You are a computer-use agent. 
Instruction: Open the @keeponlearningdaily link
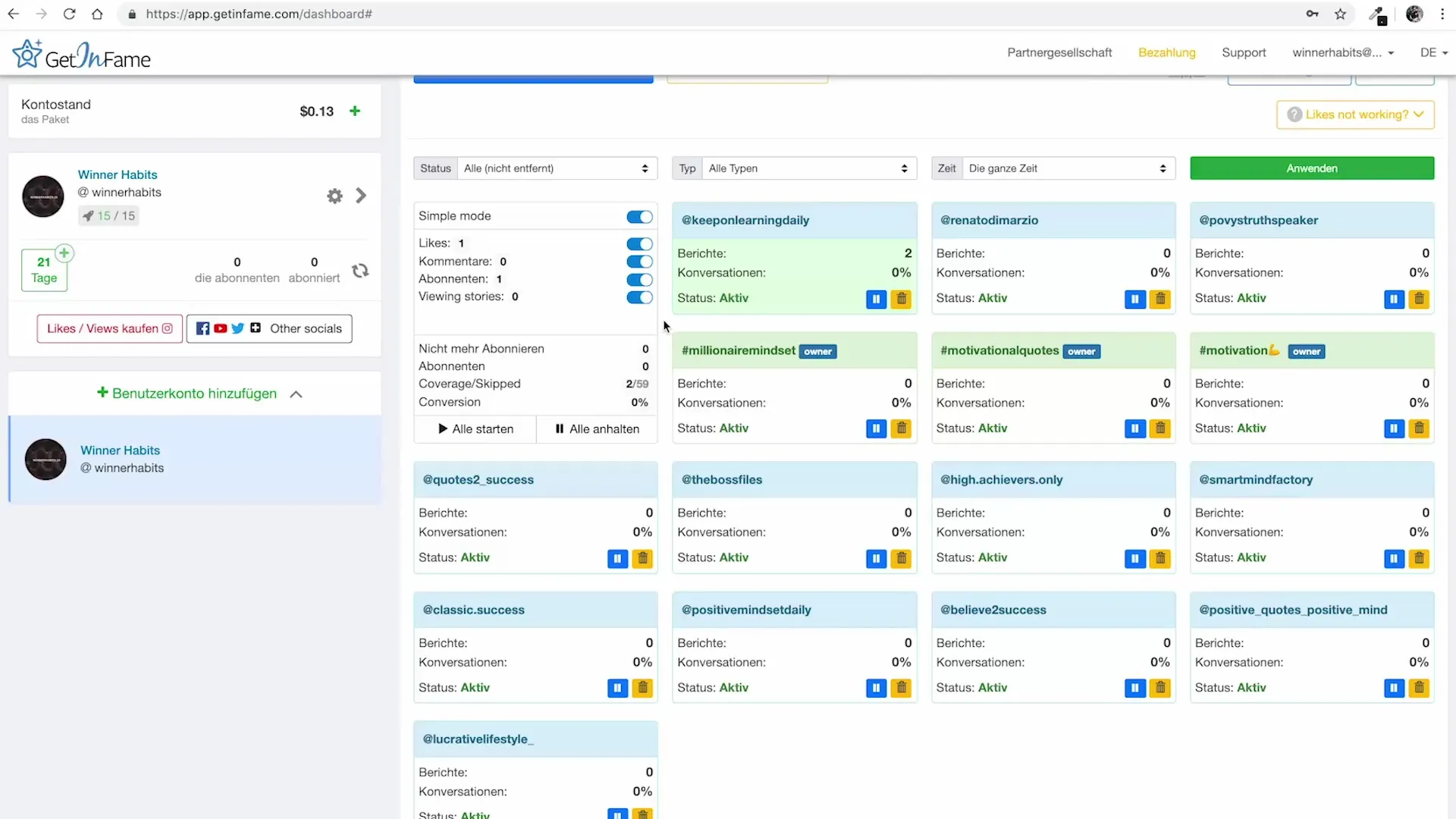(745, 221)
